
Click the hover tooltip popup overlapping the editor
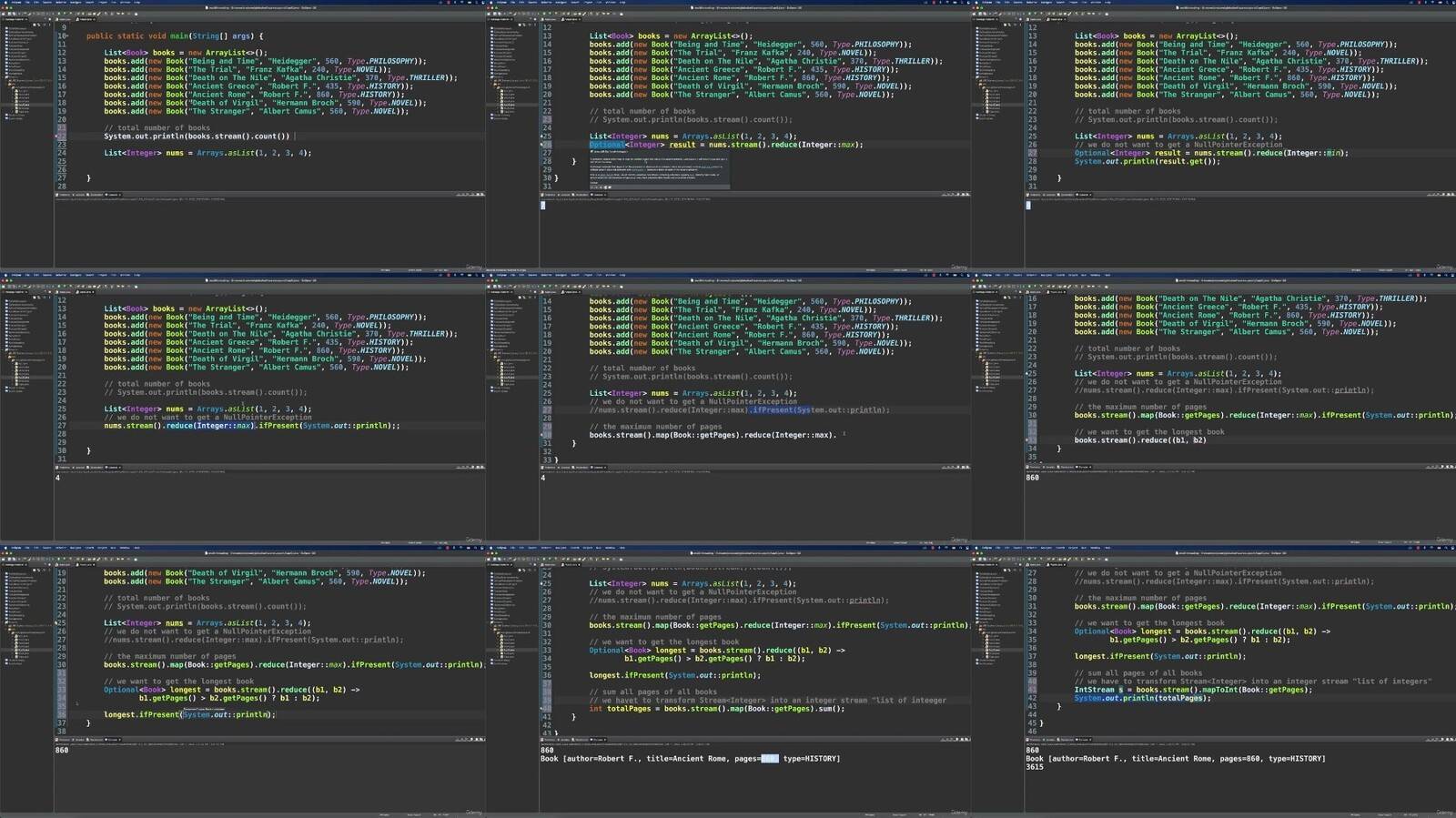(x=659, y=168)
